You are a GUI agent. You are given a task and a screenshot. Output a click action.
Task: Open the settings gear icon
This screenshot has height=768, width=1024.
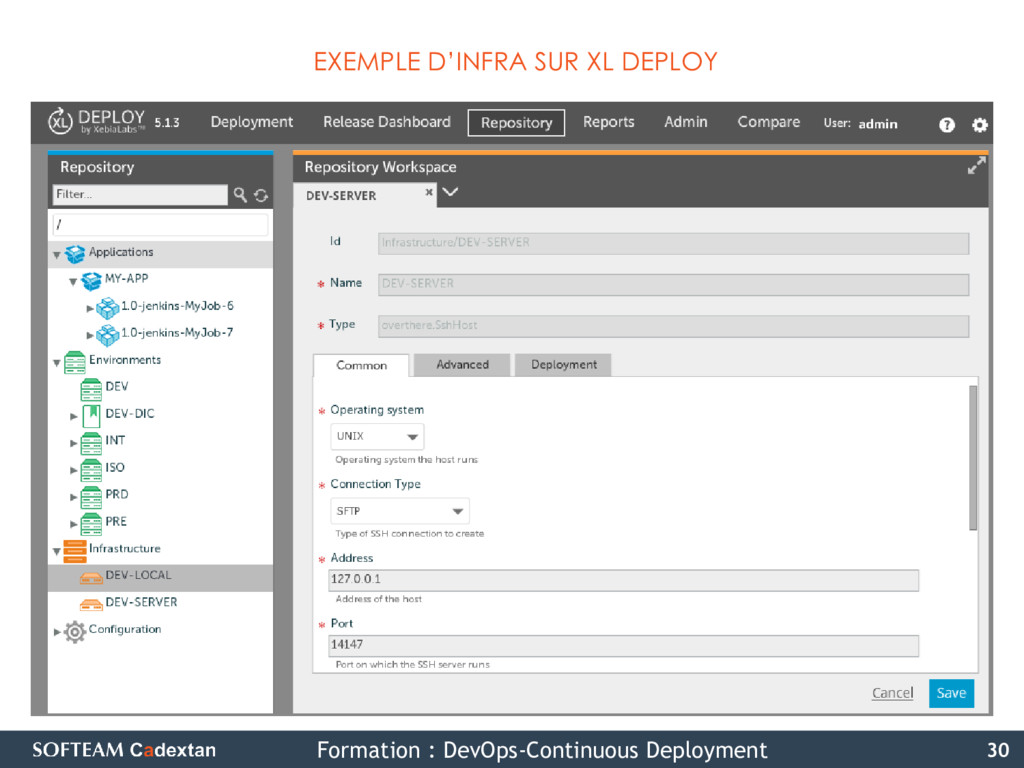[x=979, y=125]
